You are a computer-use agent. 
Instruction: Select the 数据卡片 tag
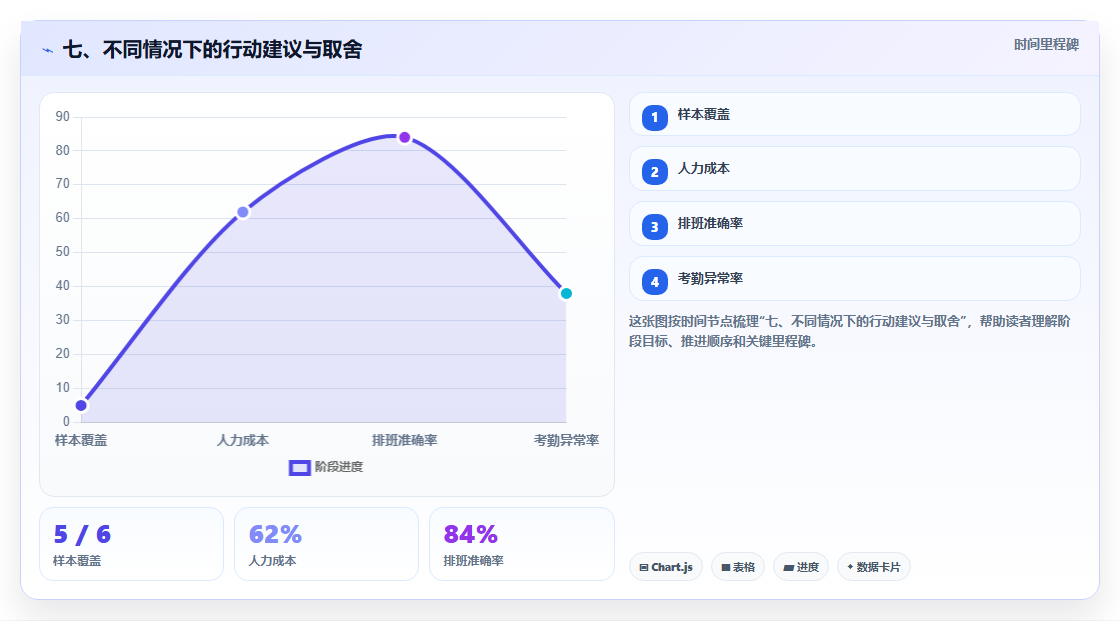[x=874, y=567]
